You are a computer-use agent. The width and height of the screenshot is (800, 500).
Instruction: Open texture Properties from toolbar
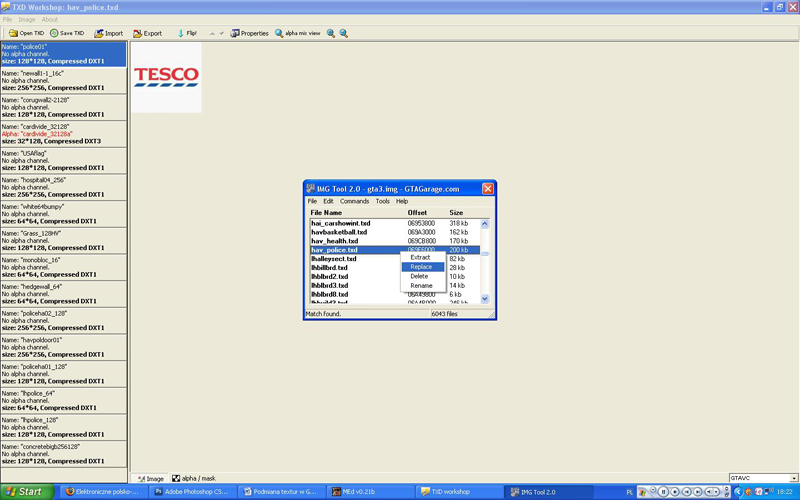[235, 33]
